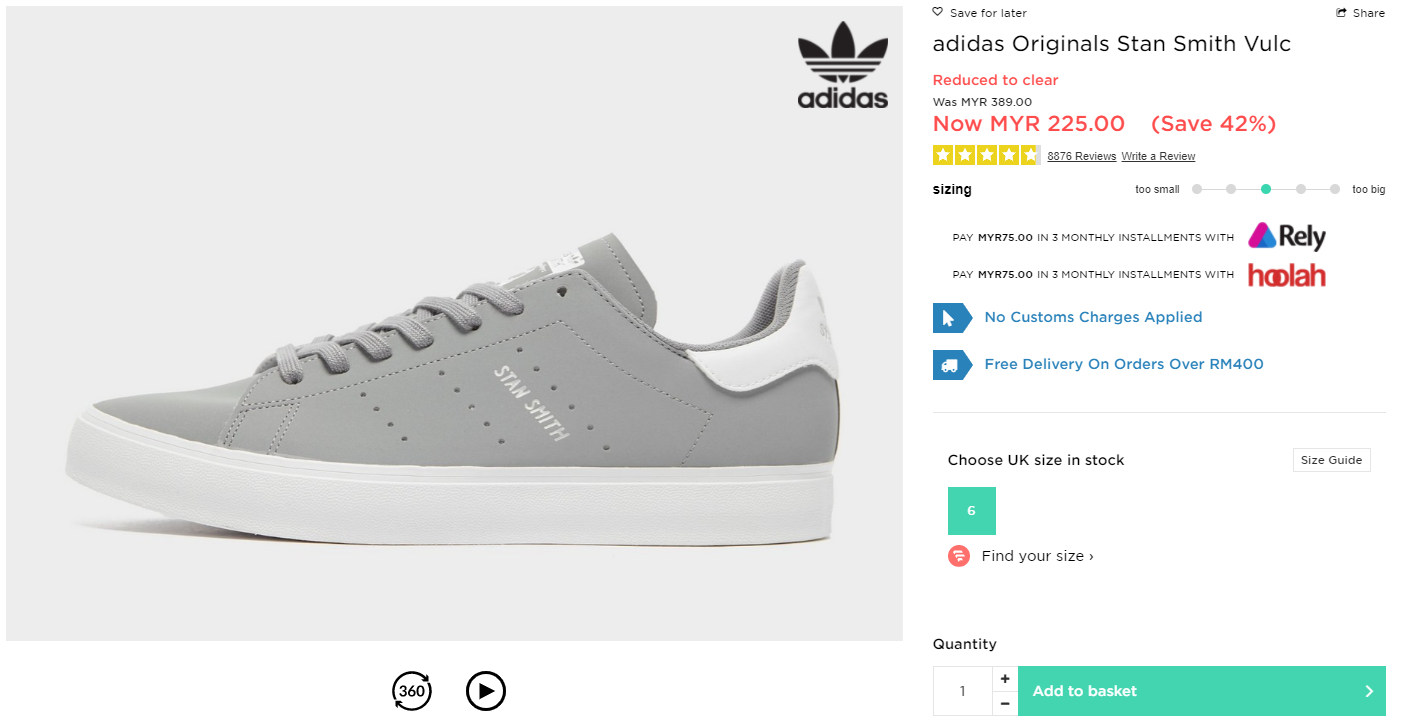
Task: Play the product video
Action: [486, 691]
